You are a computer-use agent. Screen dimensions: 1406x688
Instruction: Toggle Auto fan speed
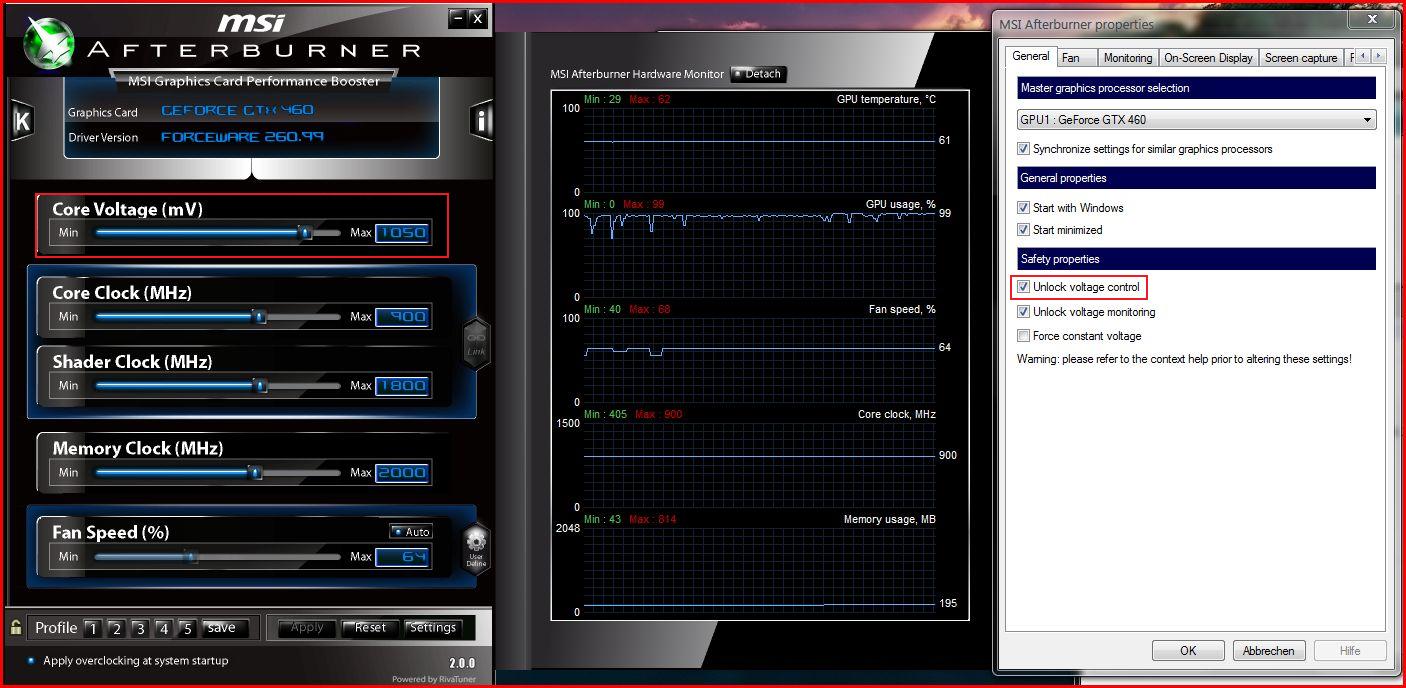411,532
